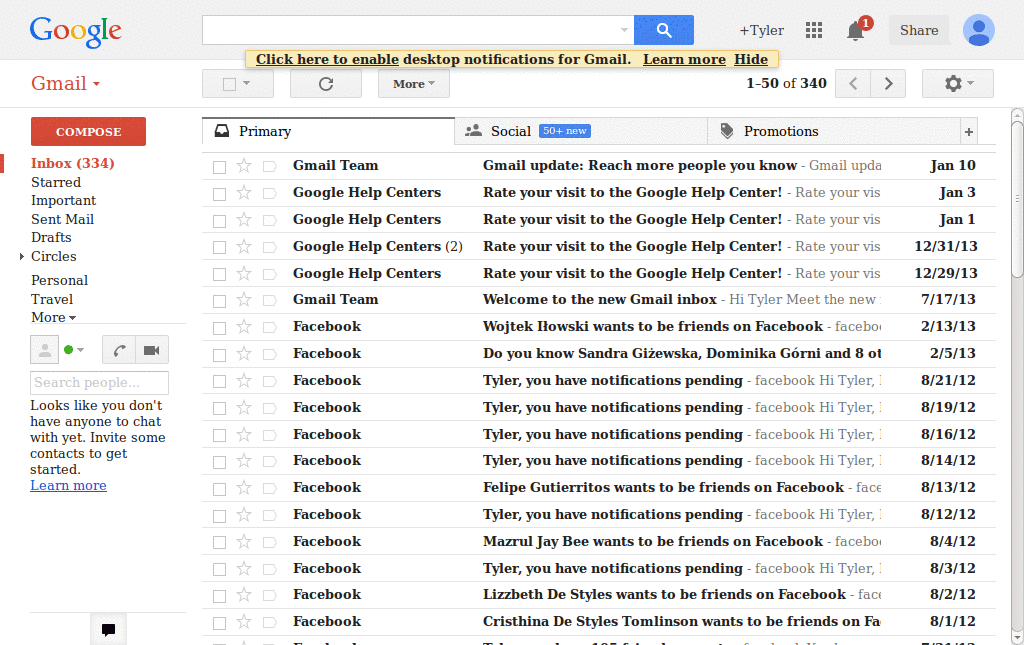Select the 12/29/13 Help Centers email checkbox

pos(219,274)
